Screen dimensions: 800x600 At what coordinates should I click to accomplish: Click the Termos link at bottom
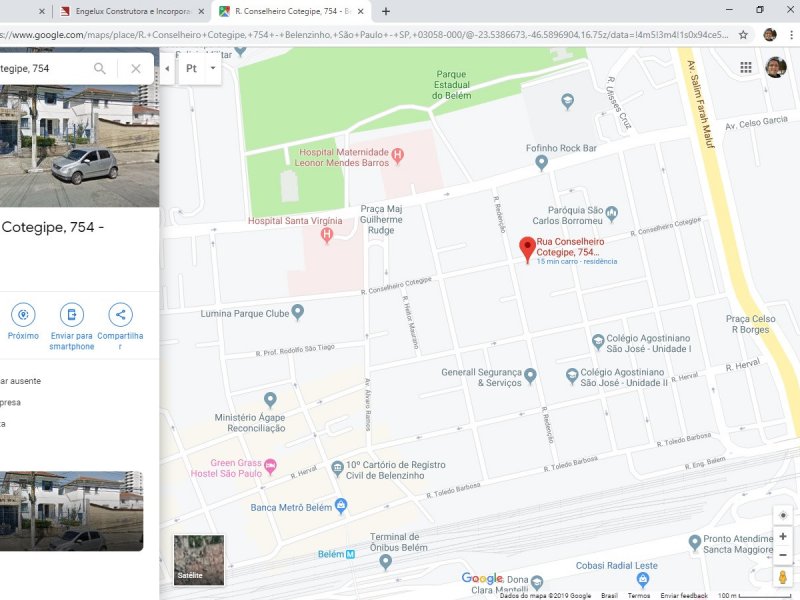coord(638,595)
